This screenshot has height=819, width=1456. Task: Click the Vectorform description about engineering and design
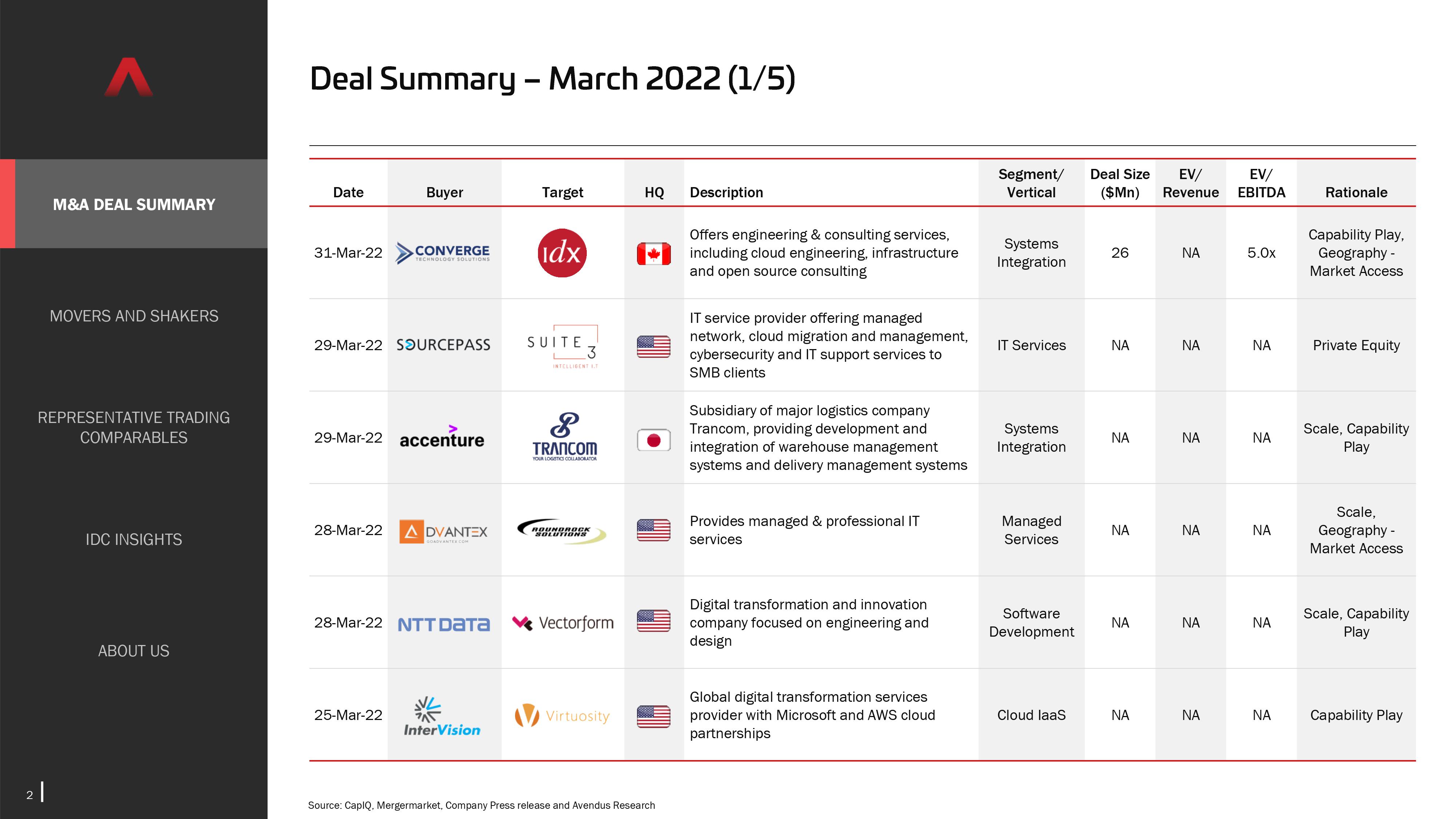point(809,622)
